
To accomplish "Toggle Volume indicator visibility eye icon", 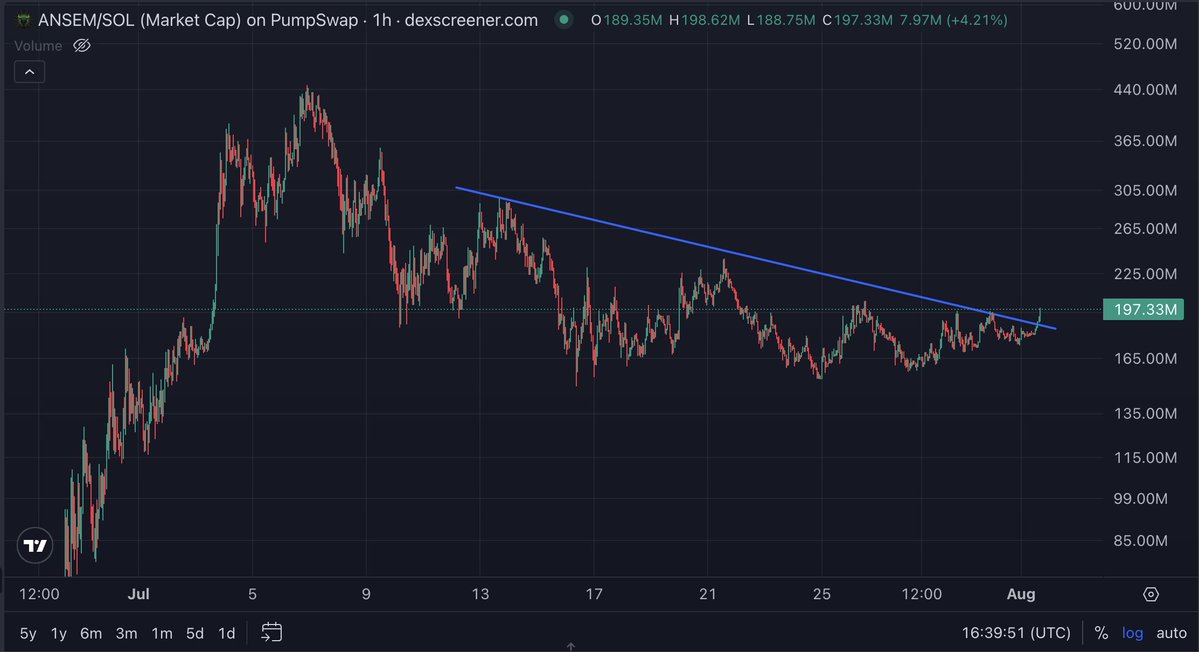I will pyautogui.click(x=82, y=46).
